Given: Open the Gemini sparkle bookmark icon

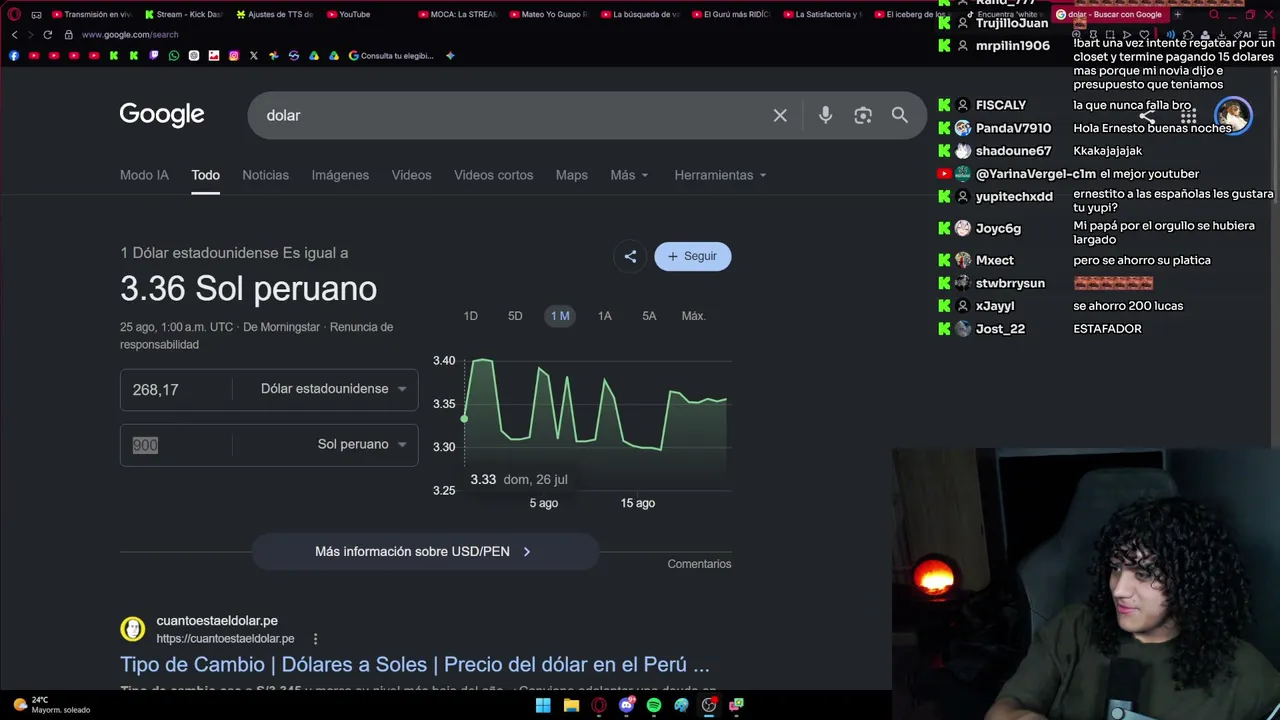Looking at the screenshot, I should click(x=450, y=56).
